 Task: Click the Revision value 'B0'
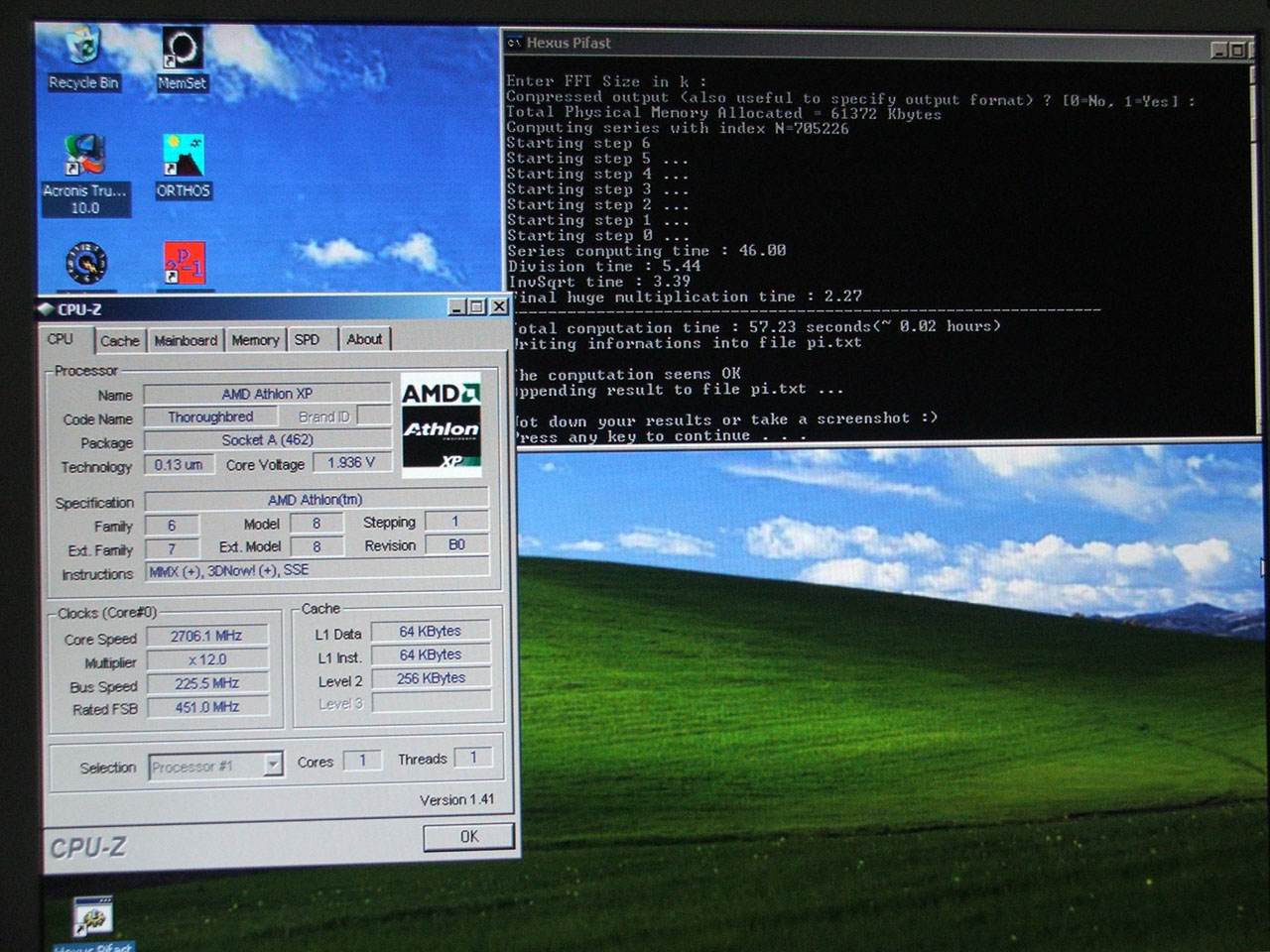point(456,544)
